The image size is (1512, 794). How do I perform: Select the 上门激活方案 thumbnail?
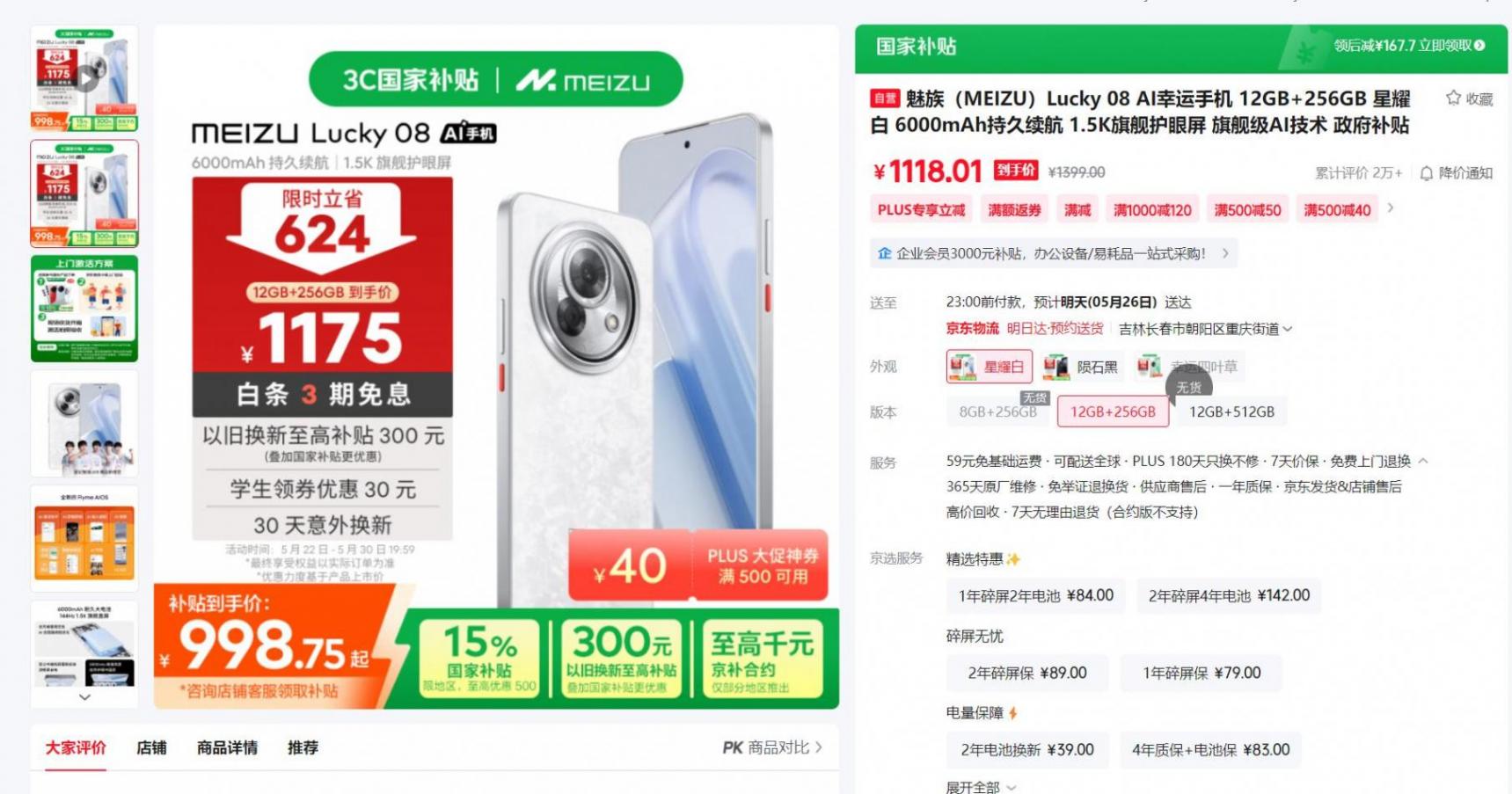coord(84,309)
